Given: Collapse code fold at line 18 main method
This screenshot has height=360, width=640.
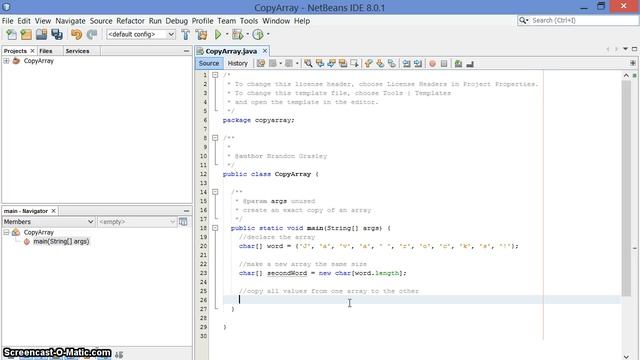Looking at the screenshot, I should (x=215, y=228).
